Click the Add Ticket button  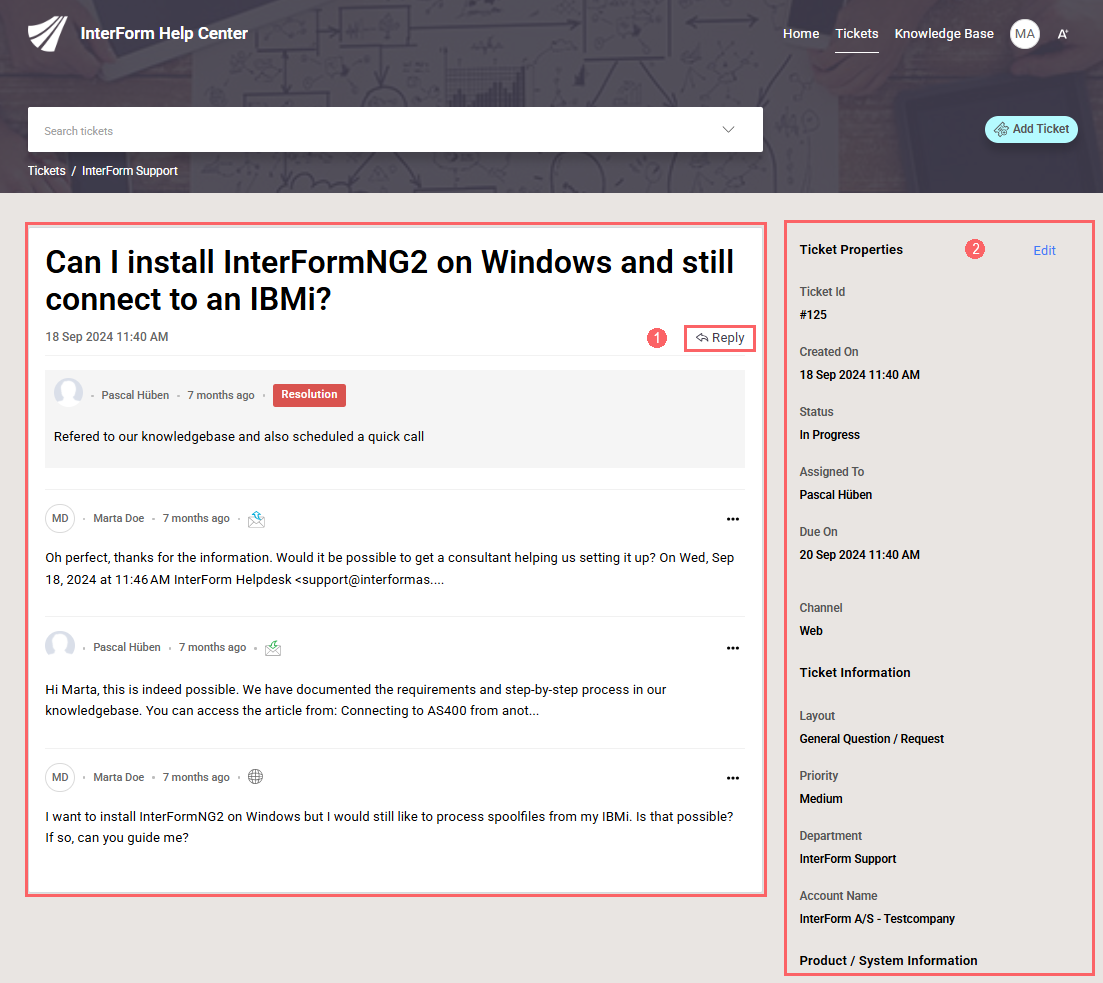pos(1031,129)
